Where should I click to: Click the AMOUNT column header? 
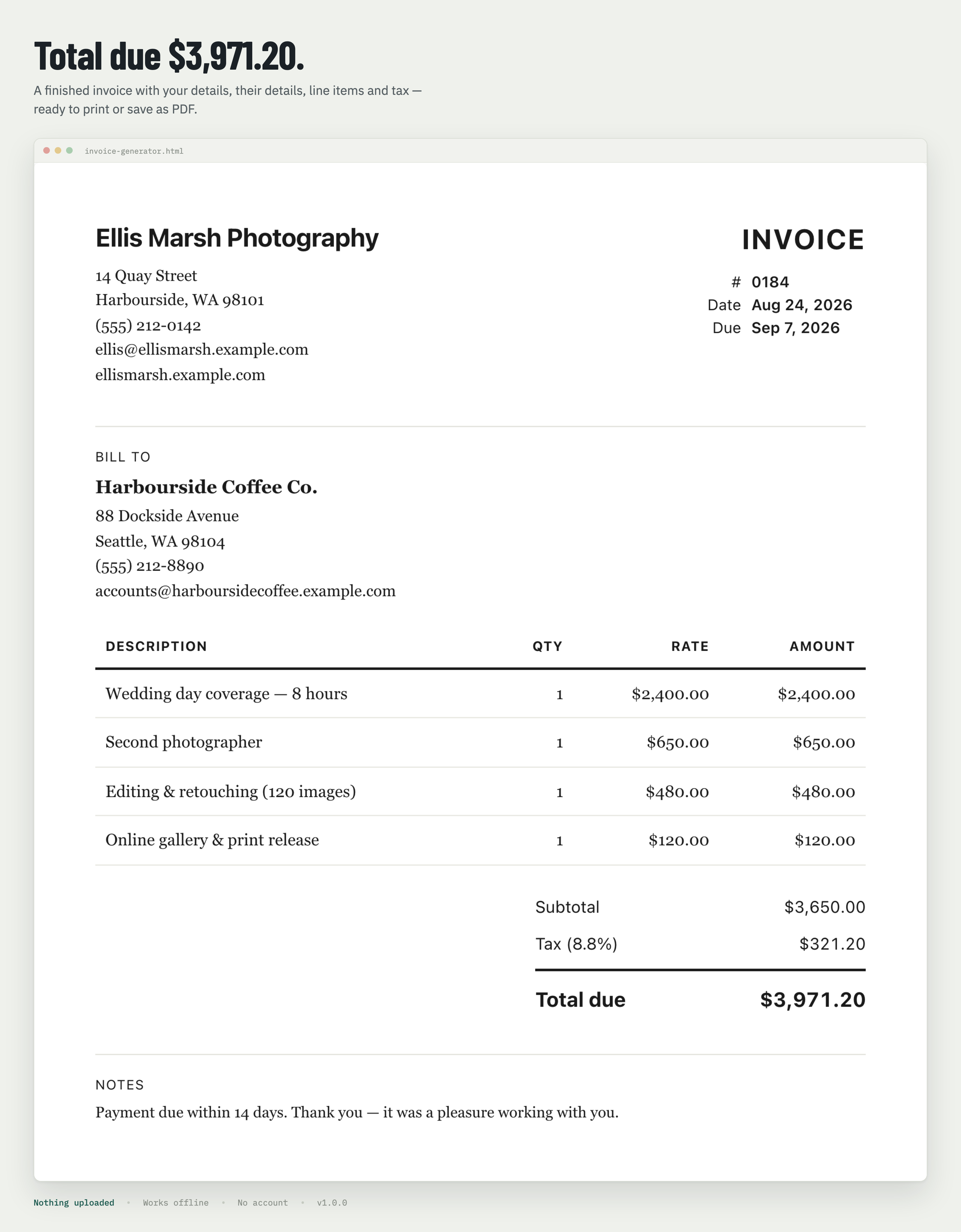[822, 646]
